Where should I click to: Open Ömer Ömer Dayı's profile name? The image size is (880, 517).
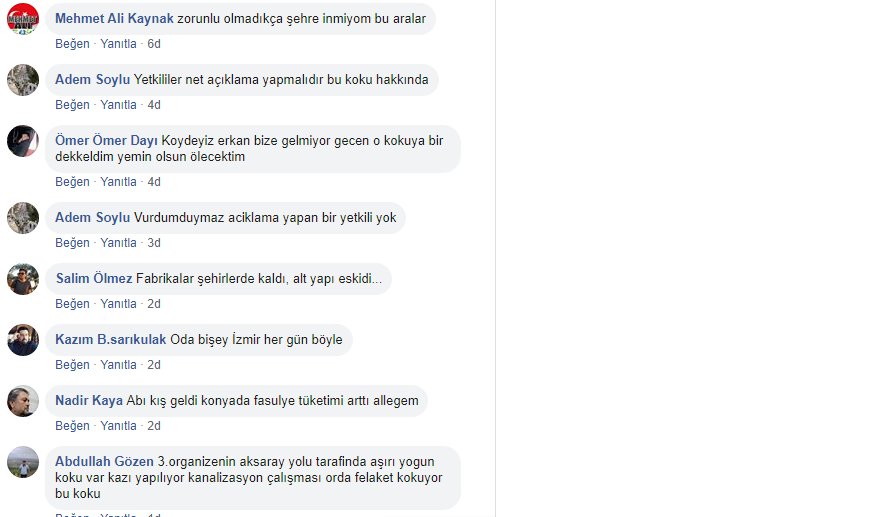(106, 140)
